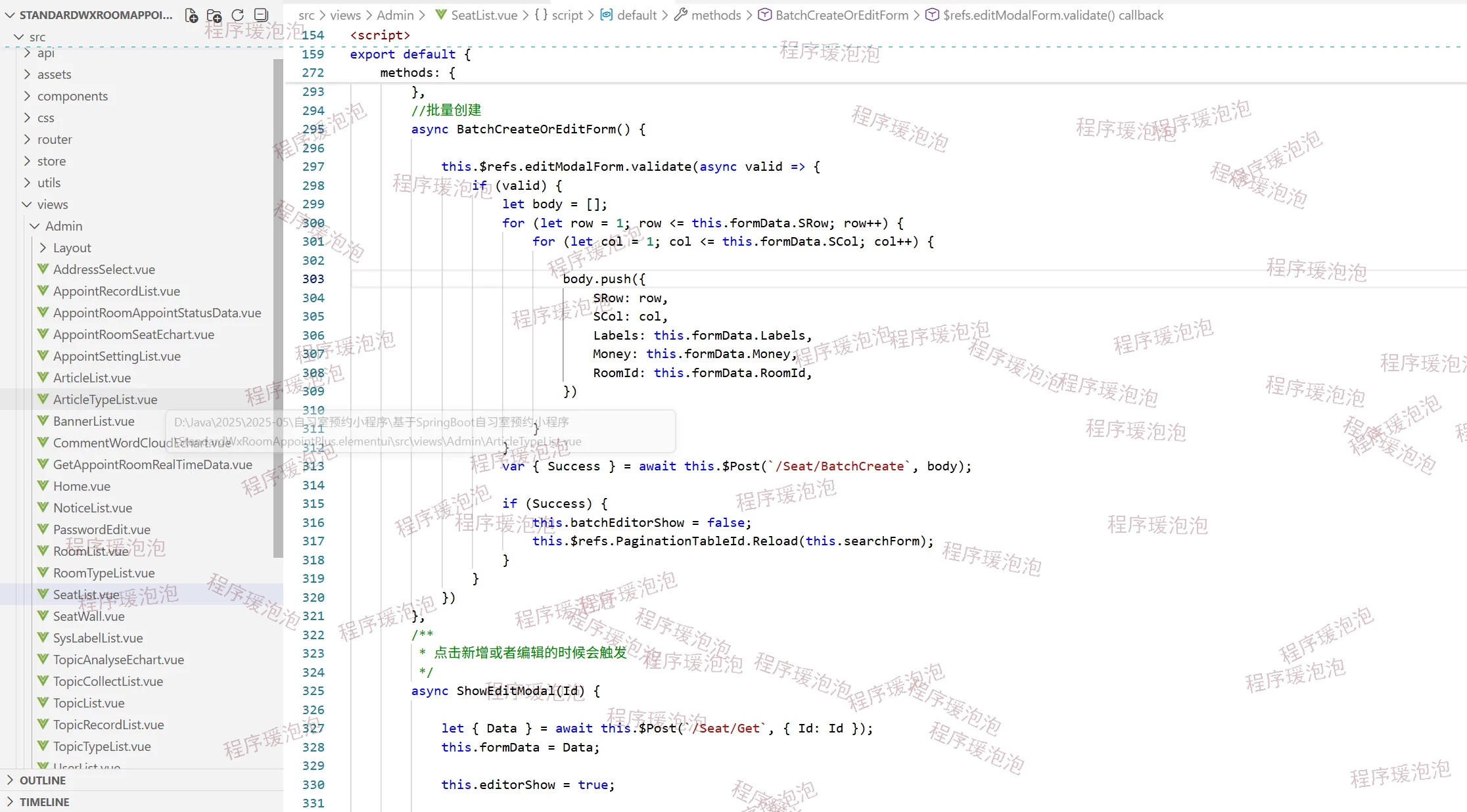
Task: Click the methods wrench icon in the breadcrumb
Action: pos(681,14)
